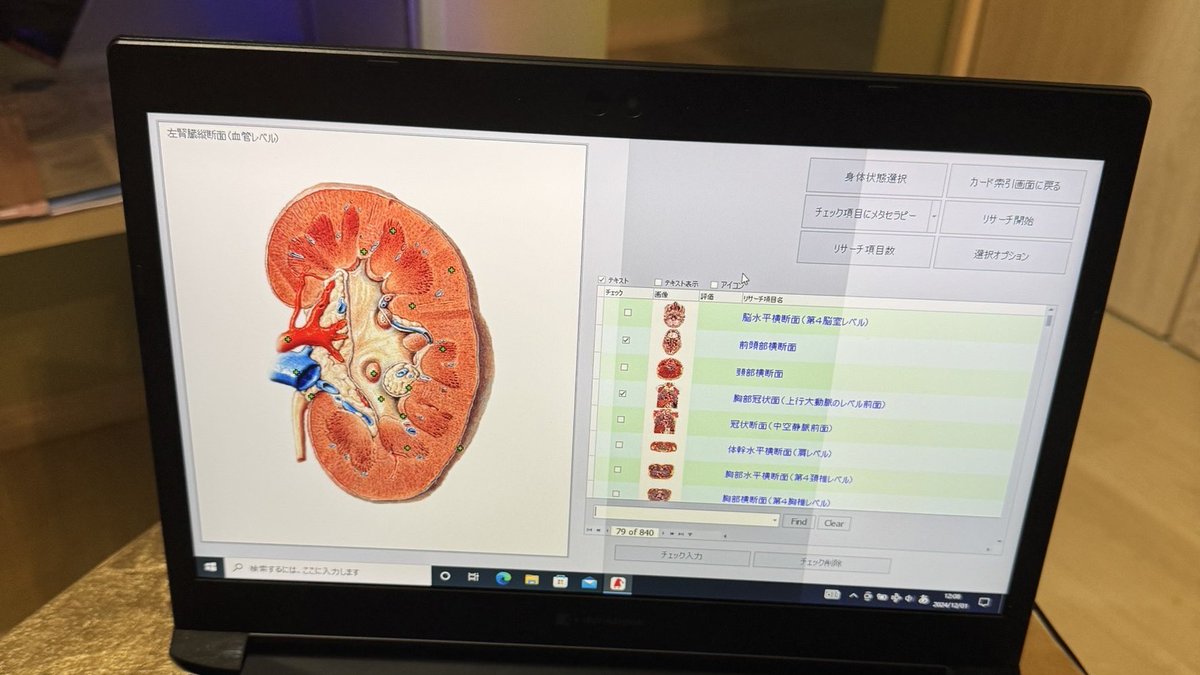Select the red app icon on the taskbar
Screen dimensions: 1200x675
619,582
